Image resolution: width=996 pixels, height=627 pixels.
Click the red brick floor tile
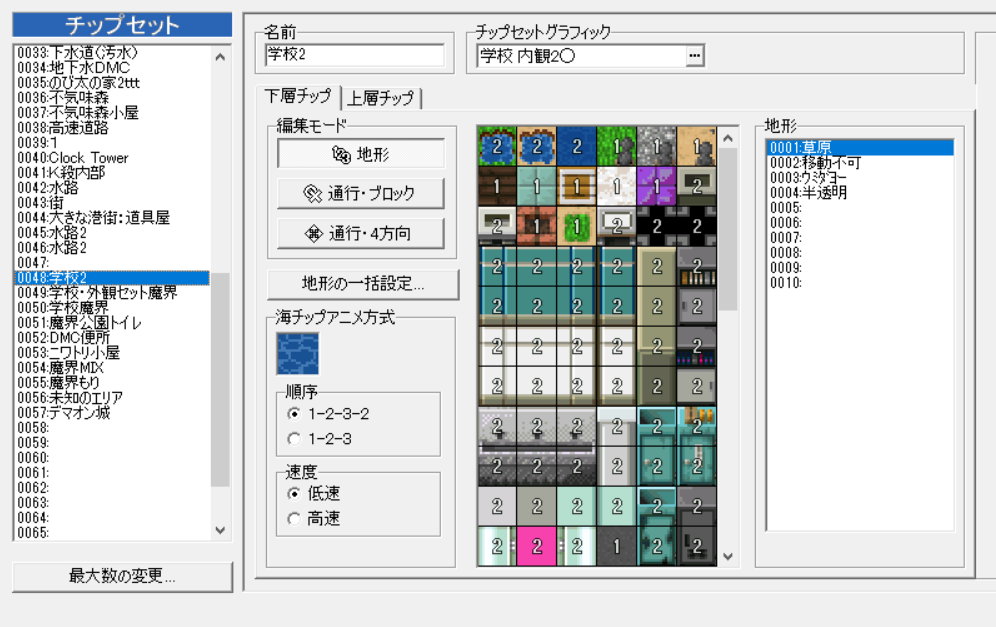537,226
